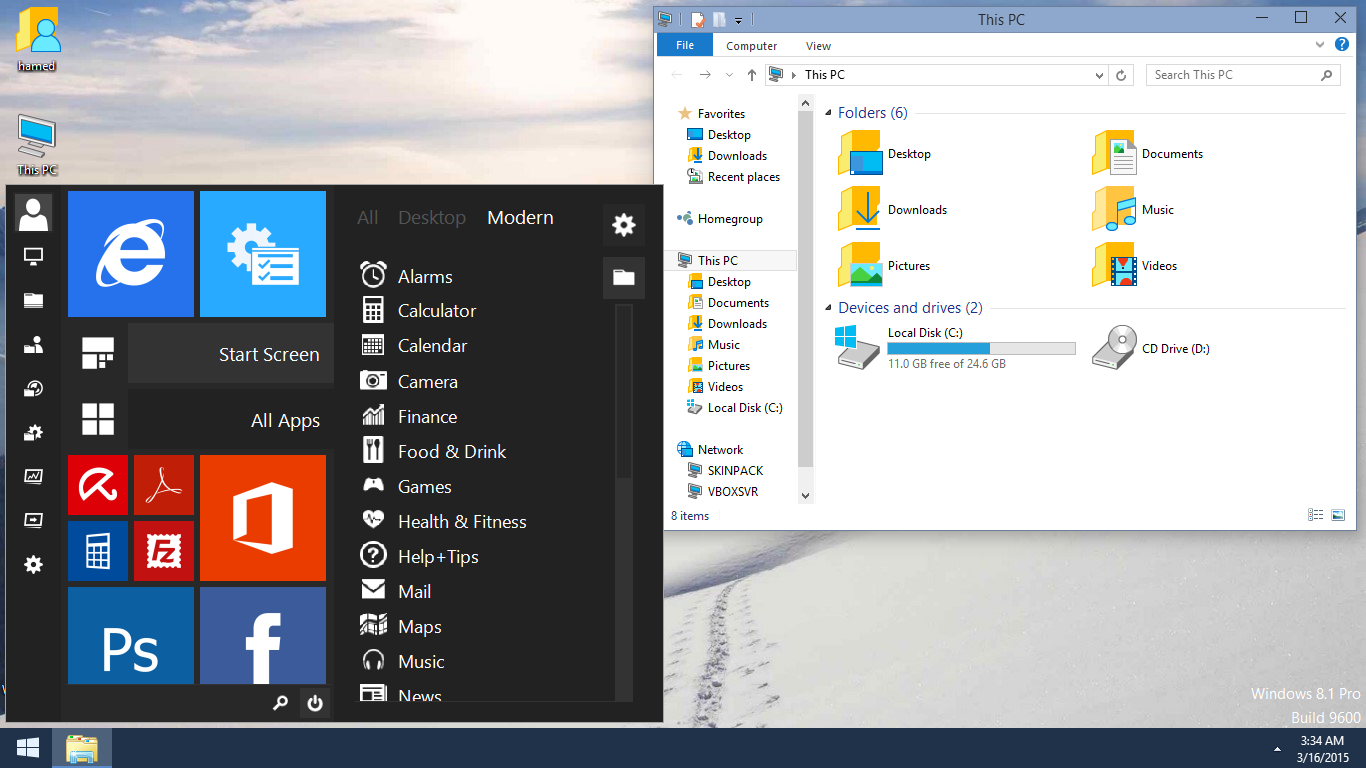Viewport: 1366px width, 768px height.
Task: Open the Adobe Acrobat Reader tile
Action: [163, 485]
